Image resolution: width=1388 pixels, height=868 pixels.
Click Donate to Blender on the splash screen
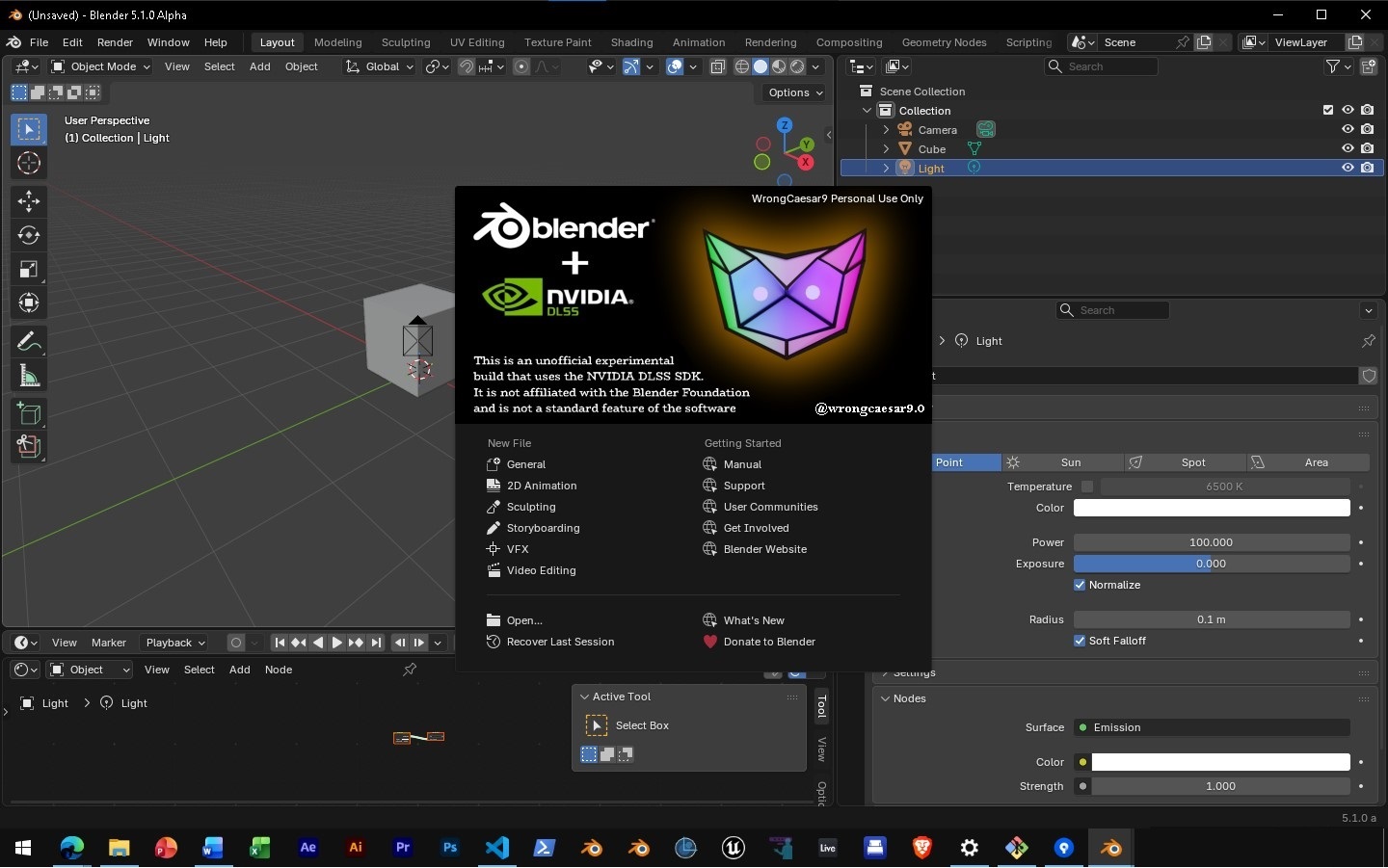[768, 642]
